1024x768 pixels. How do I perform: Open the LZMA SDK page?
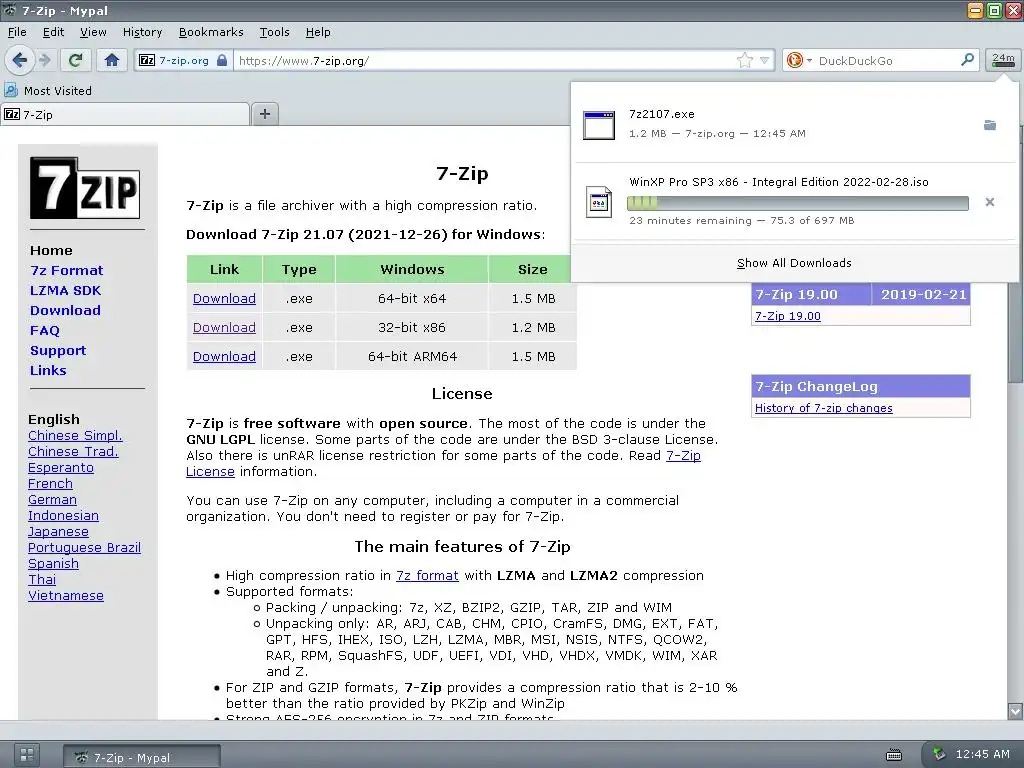pos(65,291)
